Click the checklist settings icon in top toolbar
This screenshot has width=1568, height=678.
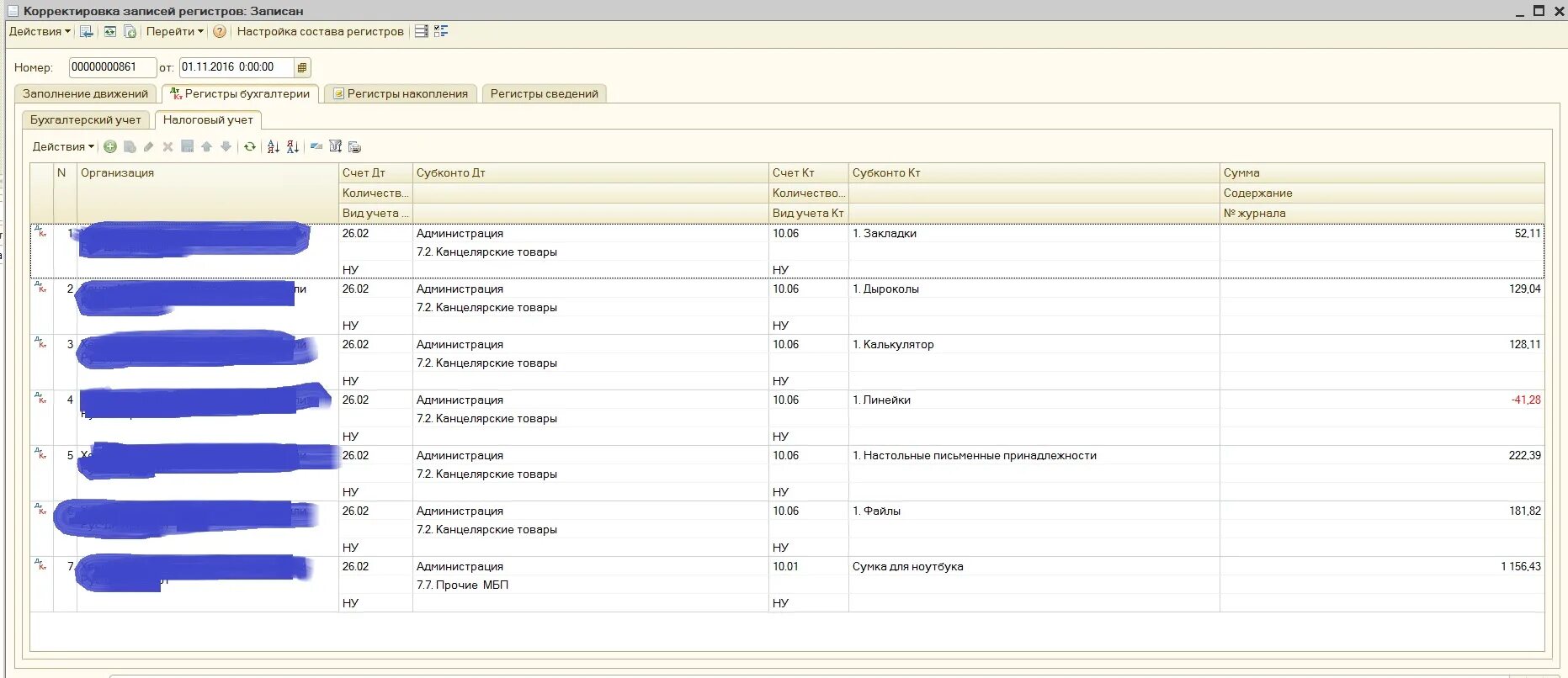[441, 31]
